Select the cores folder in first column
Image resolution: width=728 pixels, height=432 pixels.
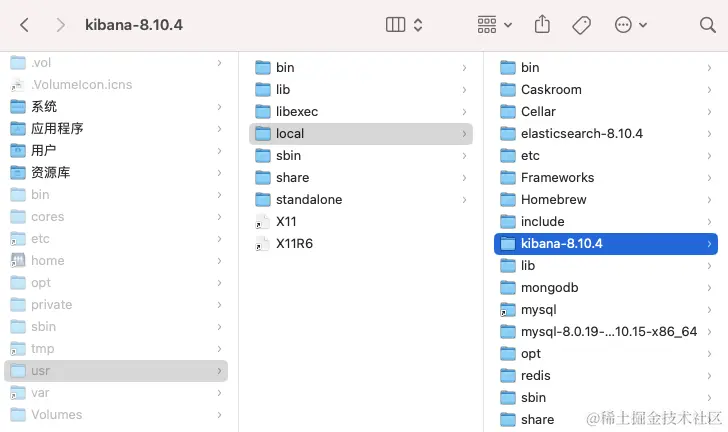(x=116, y=216)
